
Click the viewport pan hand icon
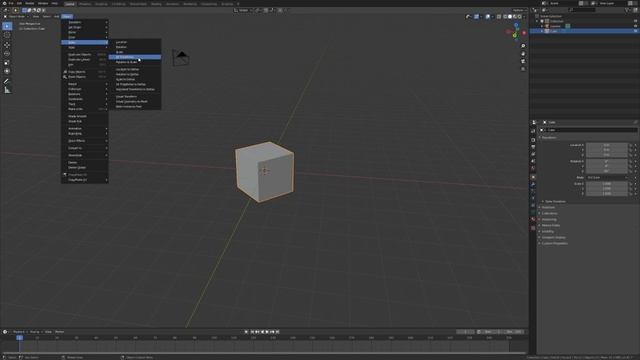click(x=523, y=53)
